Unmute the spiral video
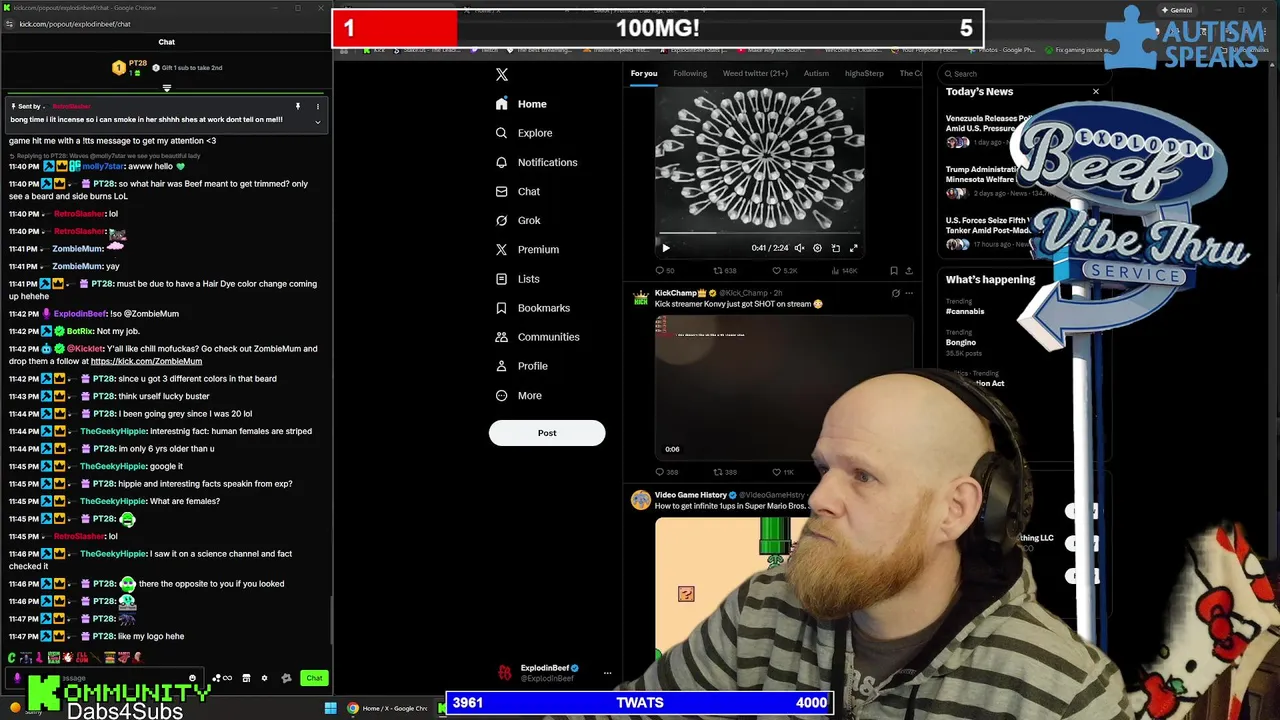 click(799, 248)
